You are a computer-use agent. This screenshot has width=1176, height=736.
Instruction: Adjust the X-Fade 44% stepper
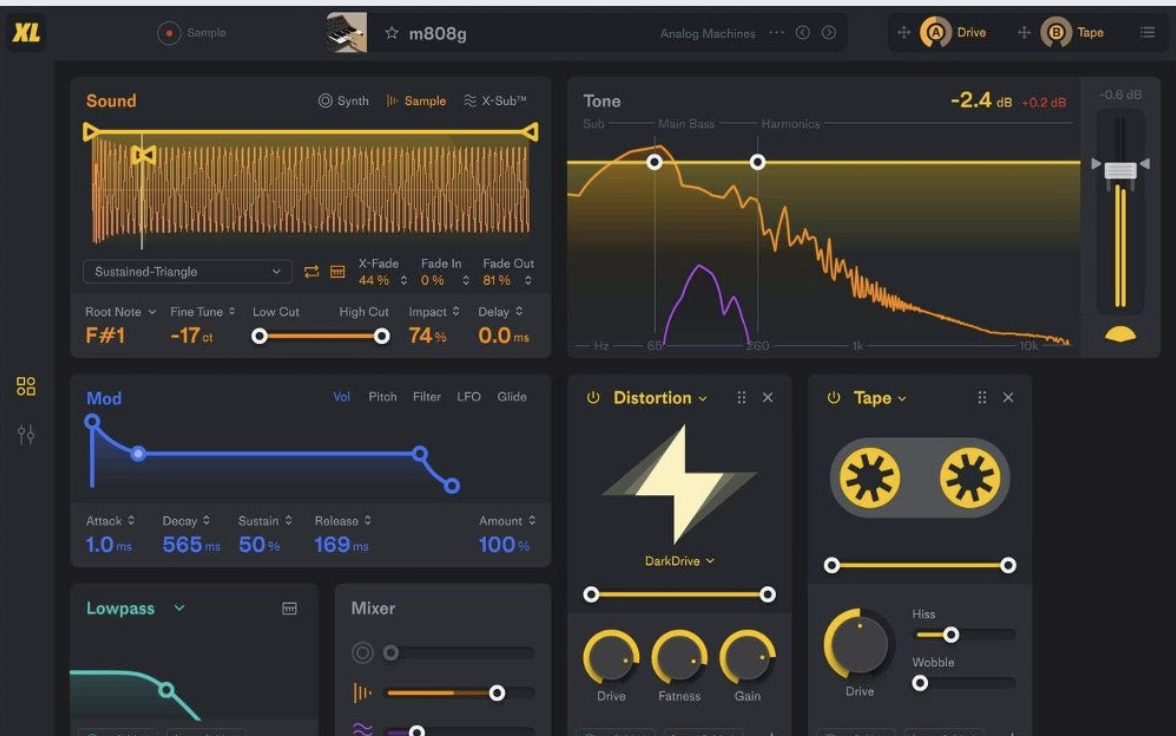(x=404, y=281)
